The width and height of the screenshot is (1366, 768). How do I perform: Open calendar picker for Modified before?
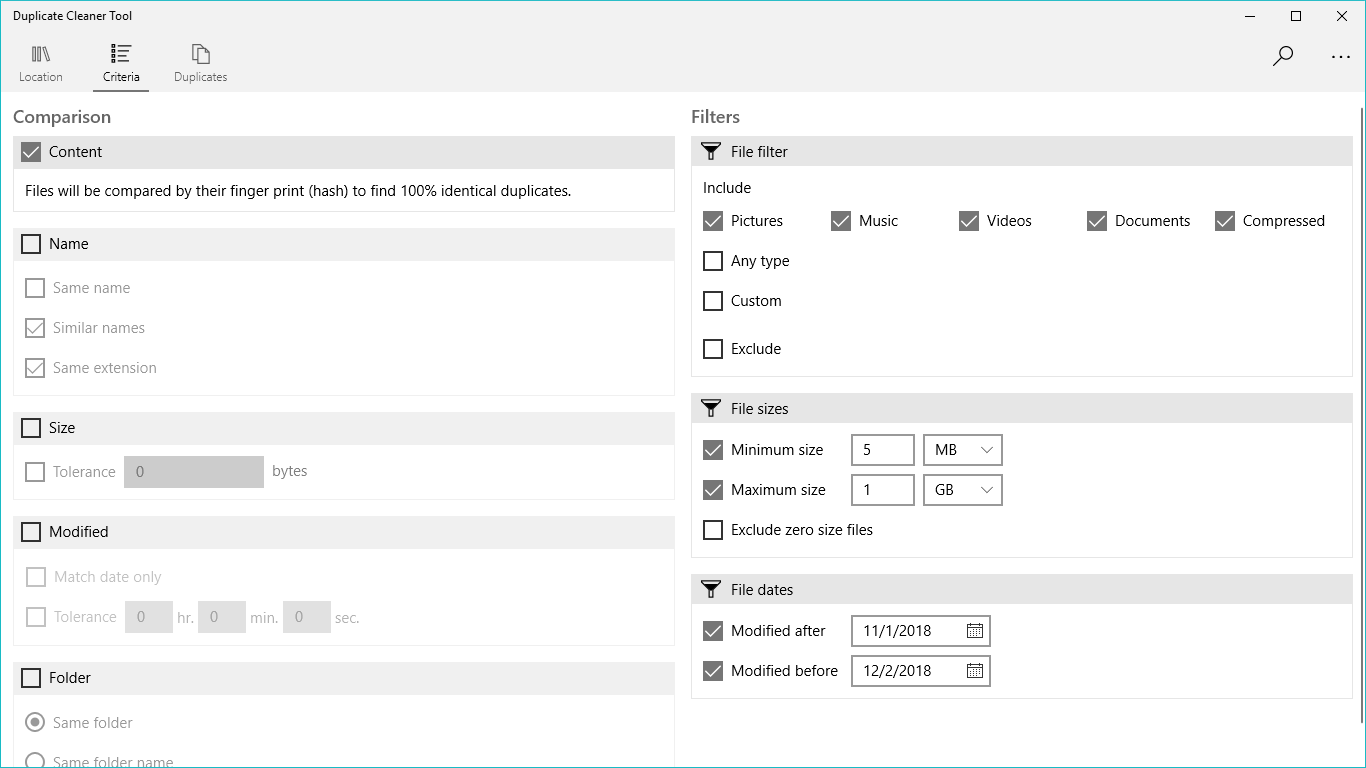(975, 671)
